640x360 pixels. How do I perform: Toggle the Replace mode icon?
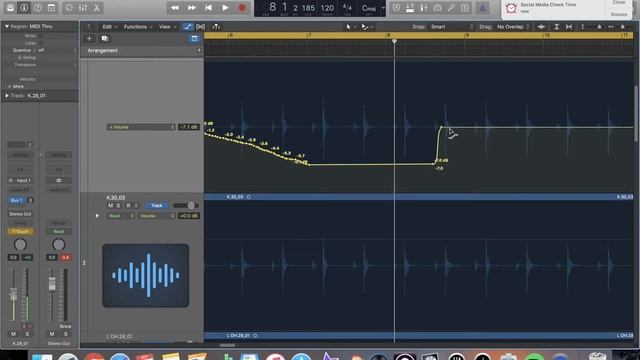pos(396,8)
